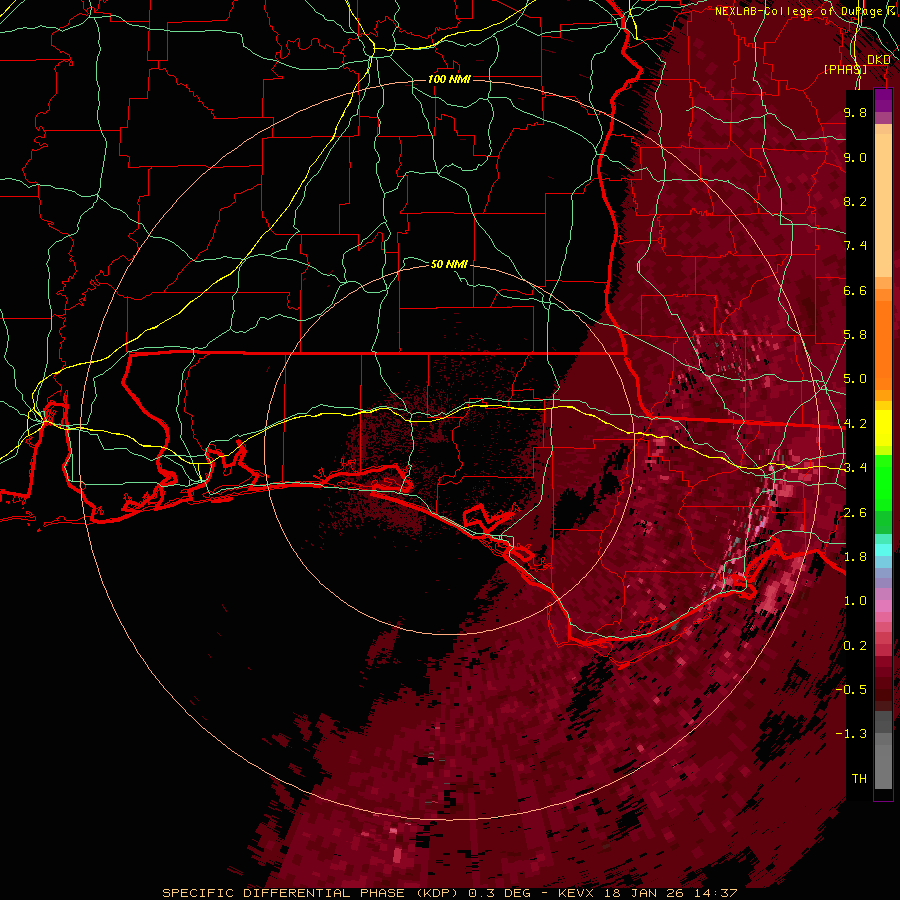Click the 9.0 value on the scale
The height and width of the screenshot is (900, 900).
point(855,157)
